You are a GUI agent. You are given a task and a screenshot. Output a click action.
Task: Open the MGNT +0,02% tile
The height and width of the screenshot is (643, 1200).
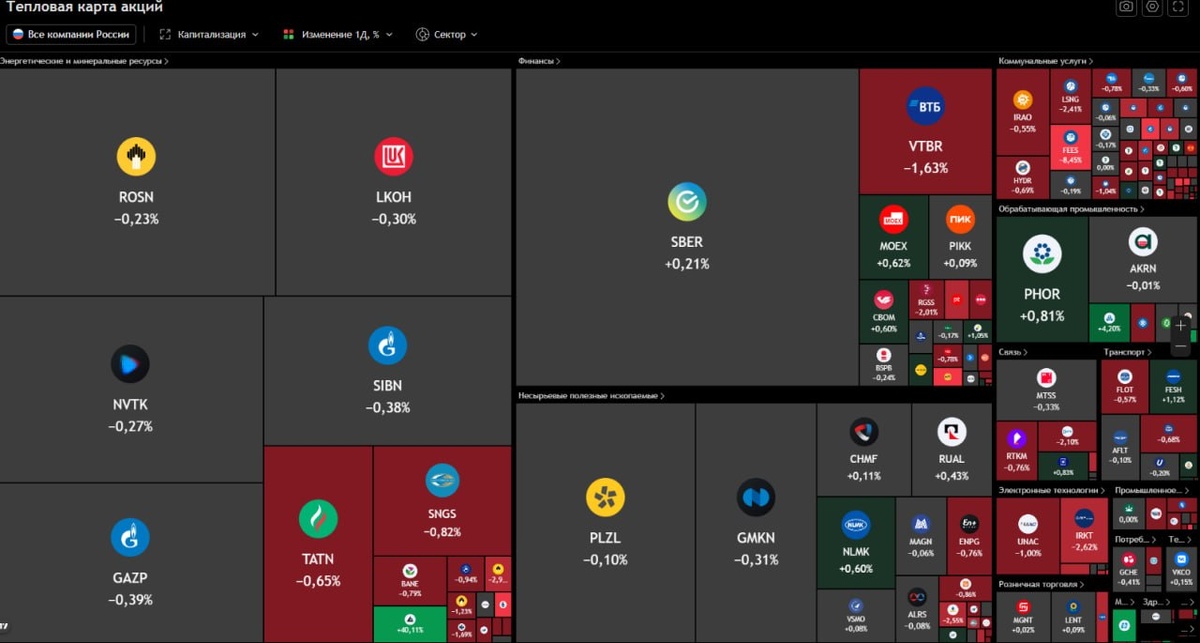1023,615
